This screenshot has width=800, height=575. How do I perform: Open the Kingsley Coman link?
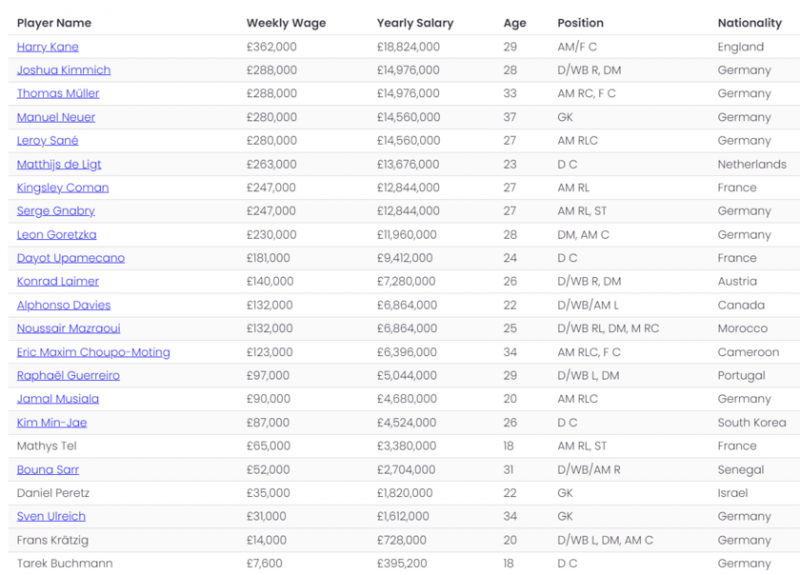click(62, 188)
